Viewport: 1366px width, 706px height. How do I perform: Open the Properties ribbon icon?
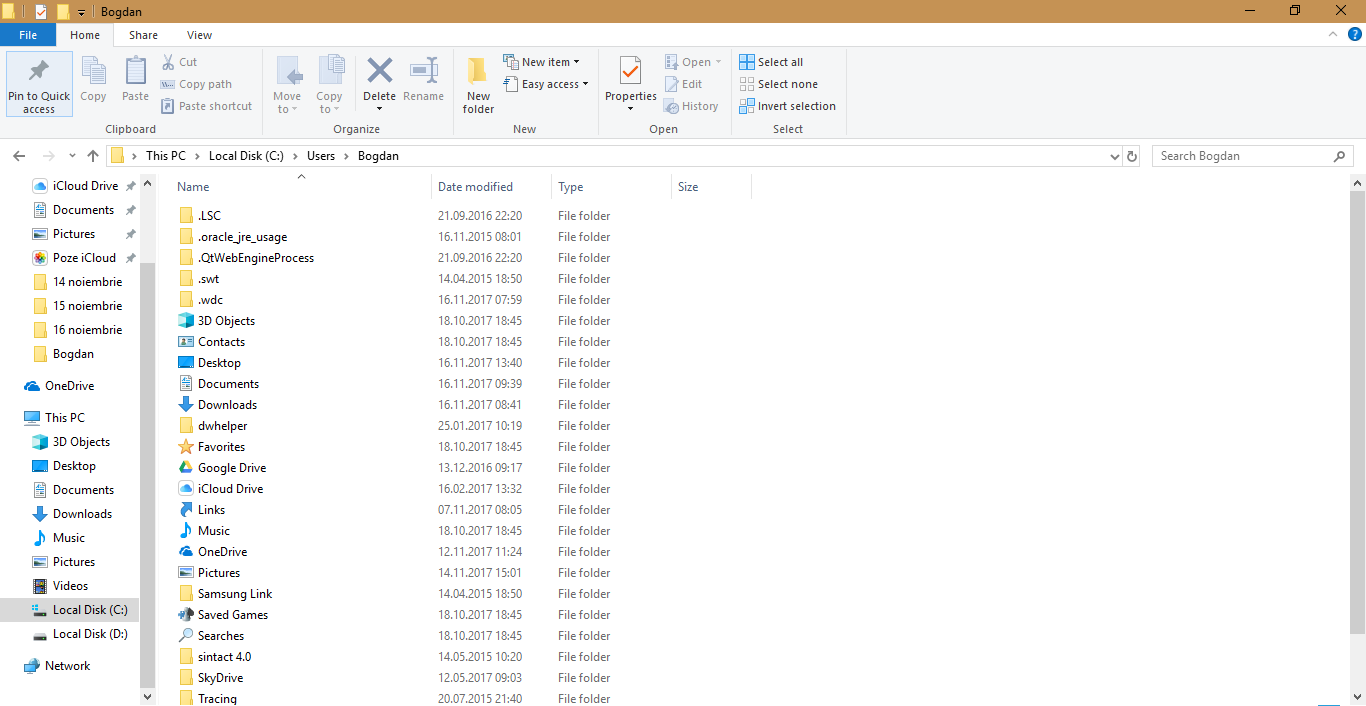click(630, 72)
